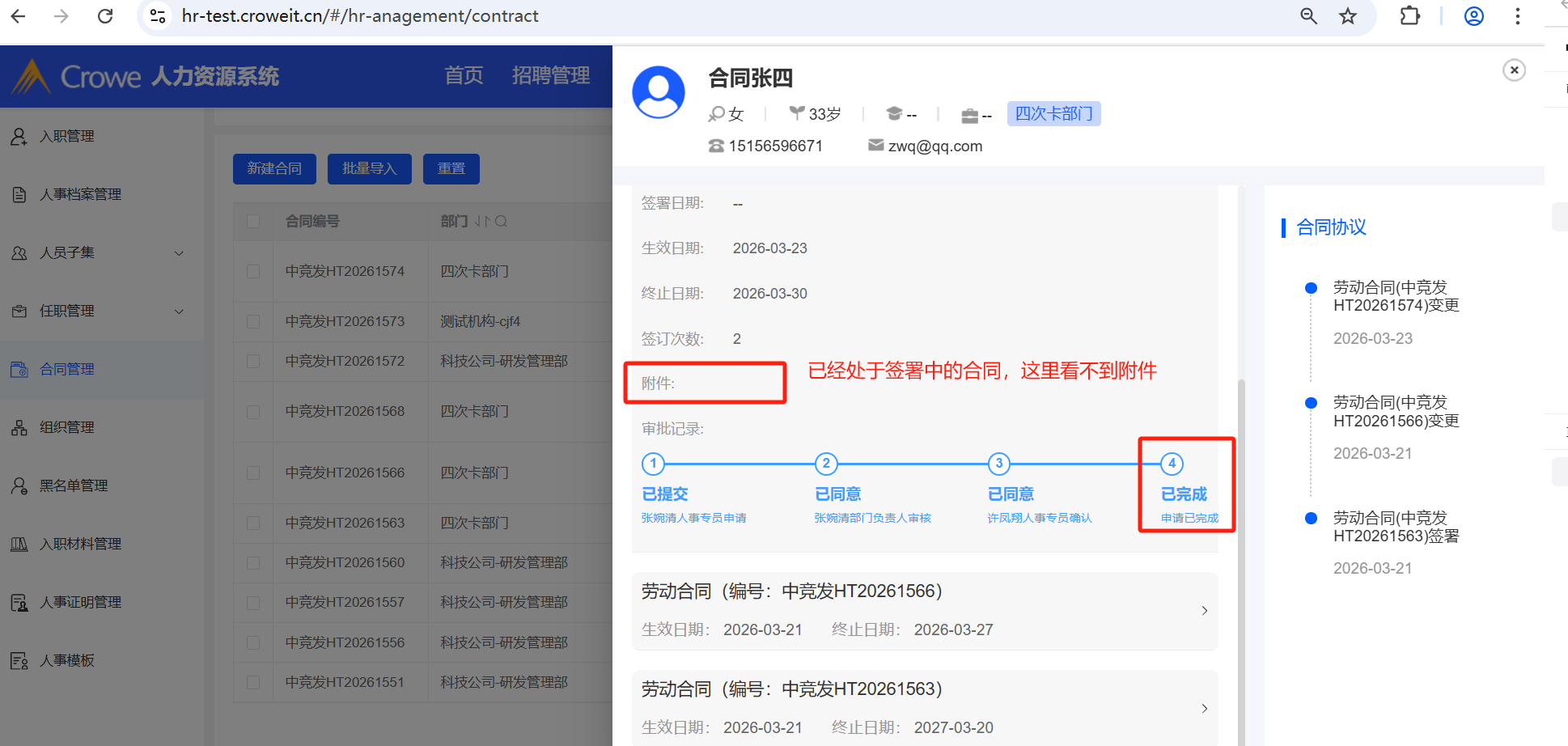Click the 组织管理 sidebar icon
Viewport: 1568px width, 746px height.
click(19, 428)
